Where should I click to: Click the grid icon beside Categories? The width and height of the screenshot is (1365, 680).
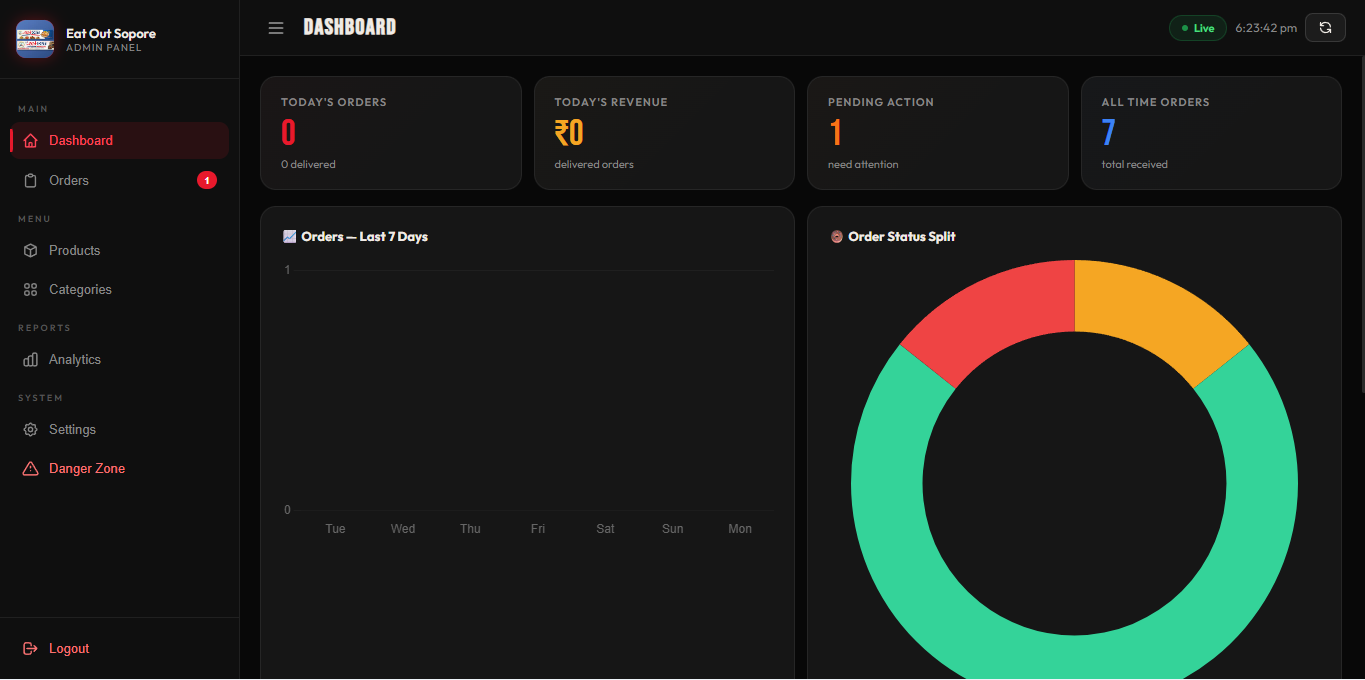click(x=30, y=290)
